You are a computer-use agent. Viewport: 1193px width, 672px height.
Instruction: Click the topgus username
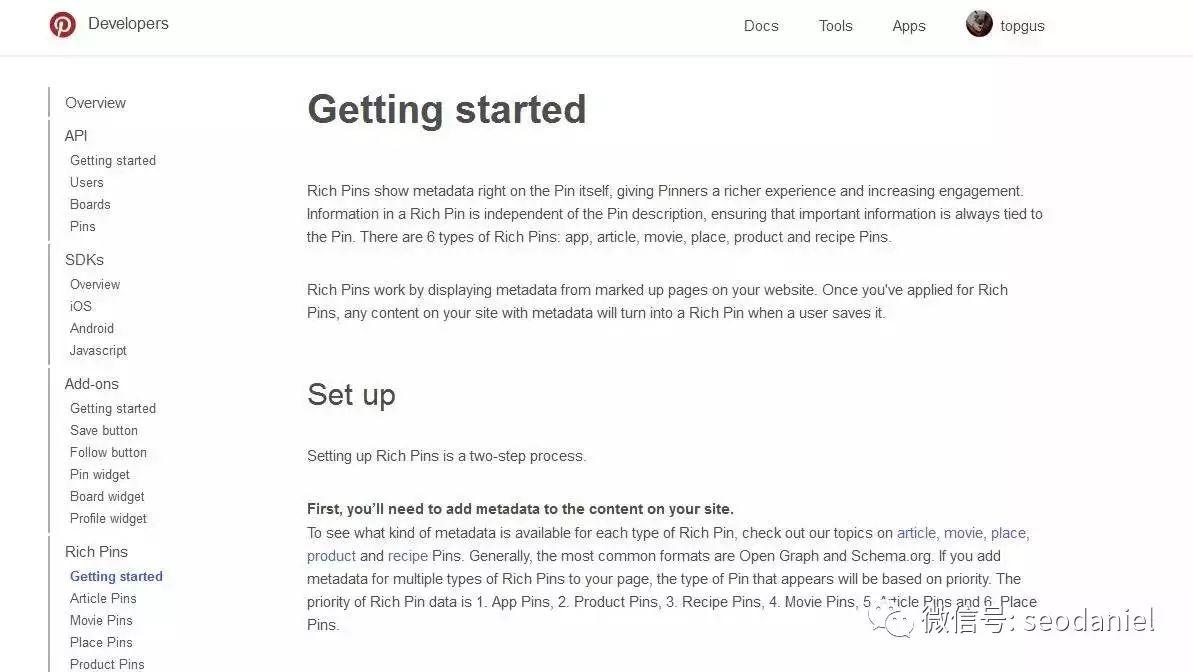click(x=1022, y=26)
